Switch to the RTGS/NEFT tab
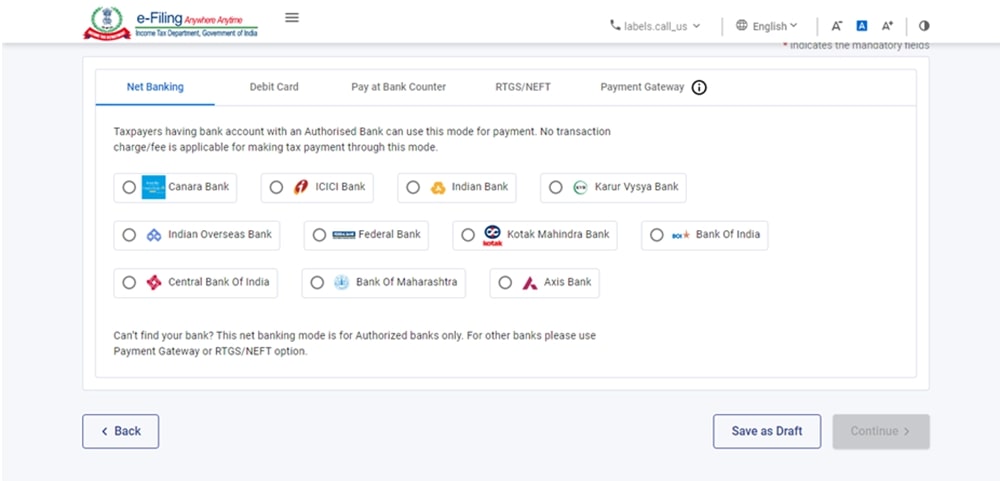Screen dimensions: 1000x481 (x=522, y=87)
